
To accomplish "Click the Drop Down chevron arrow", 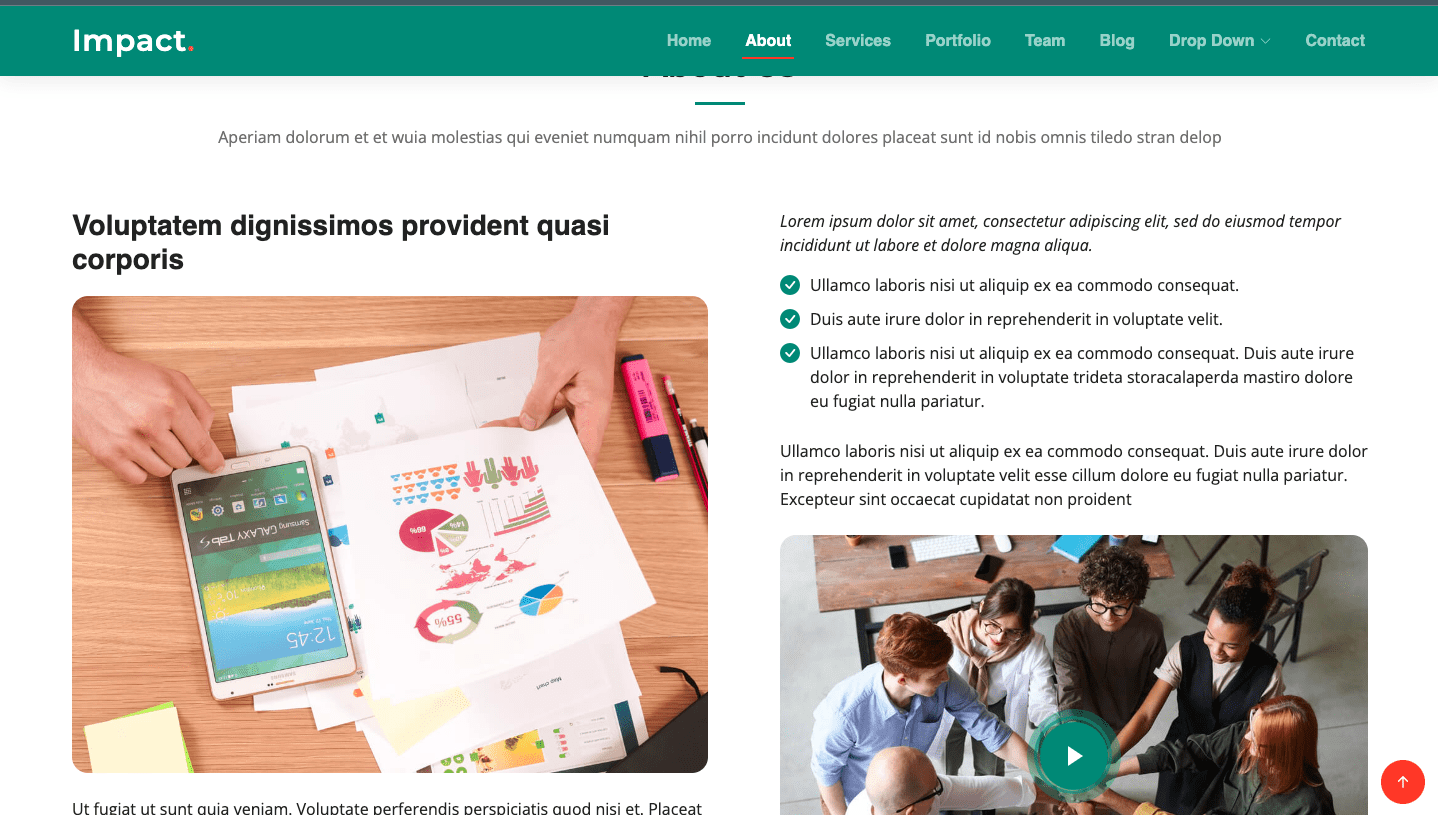I will point(1265,41).
